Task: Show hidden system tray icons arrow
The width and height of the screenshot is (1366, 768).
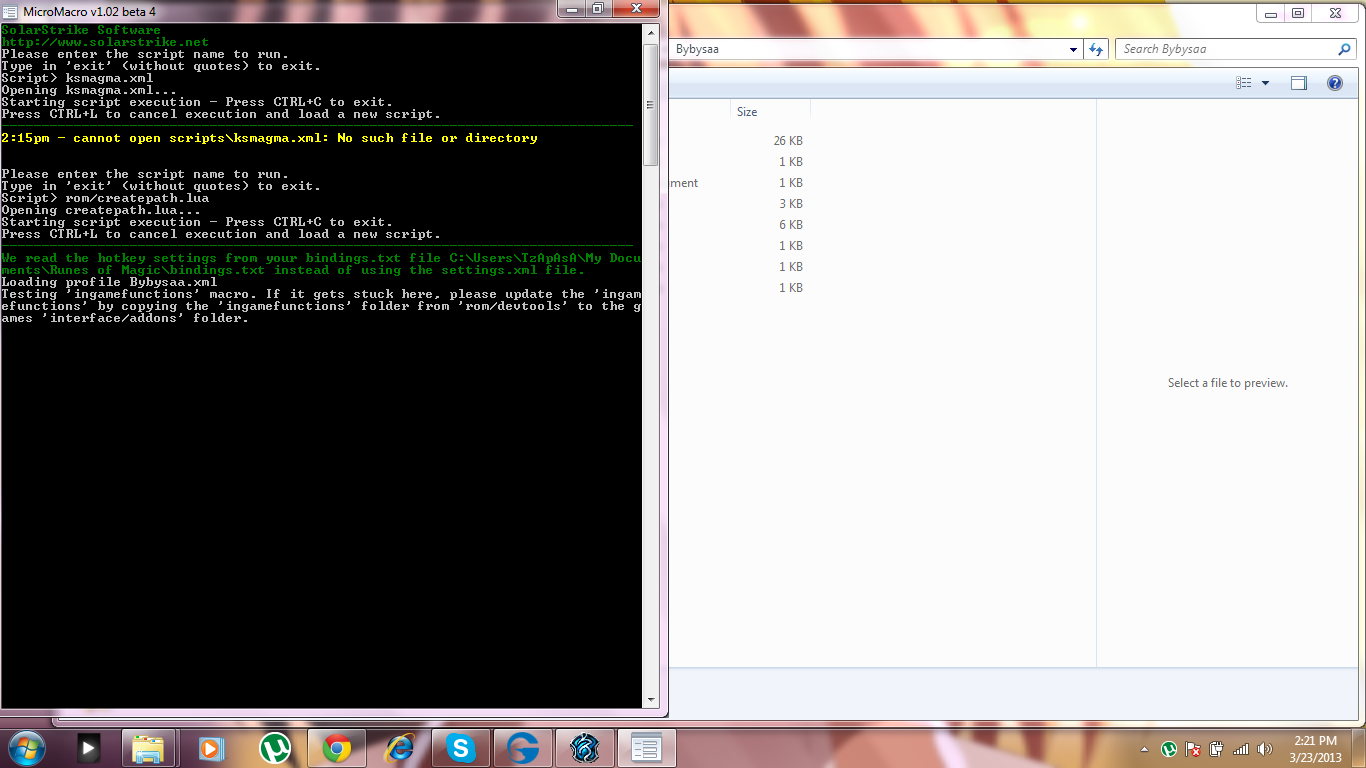Action: [x=1144, y=749]
